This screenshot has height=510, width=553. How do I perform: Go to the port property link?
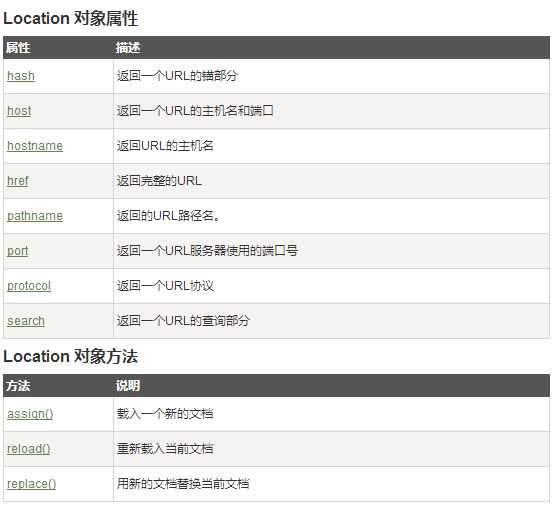pyautogui.click(x=18, y=251)
